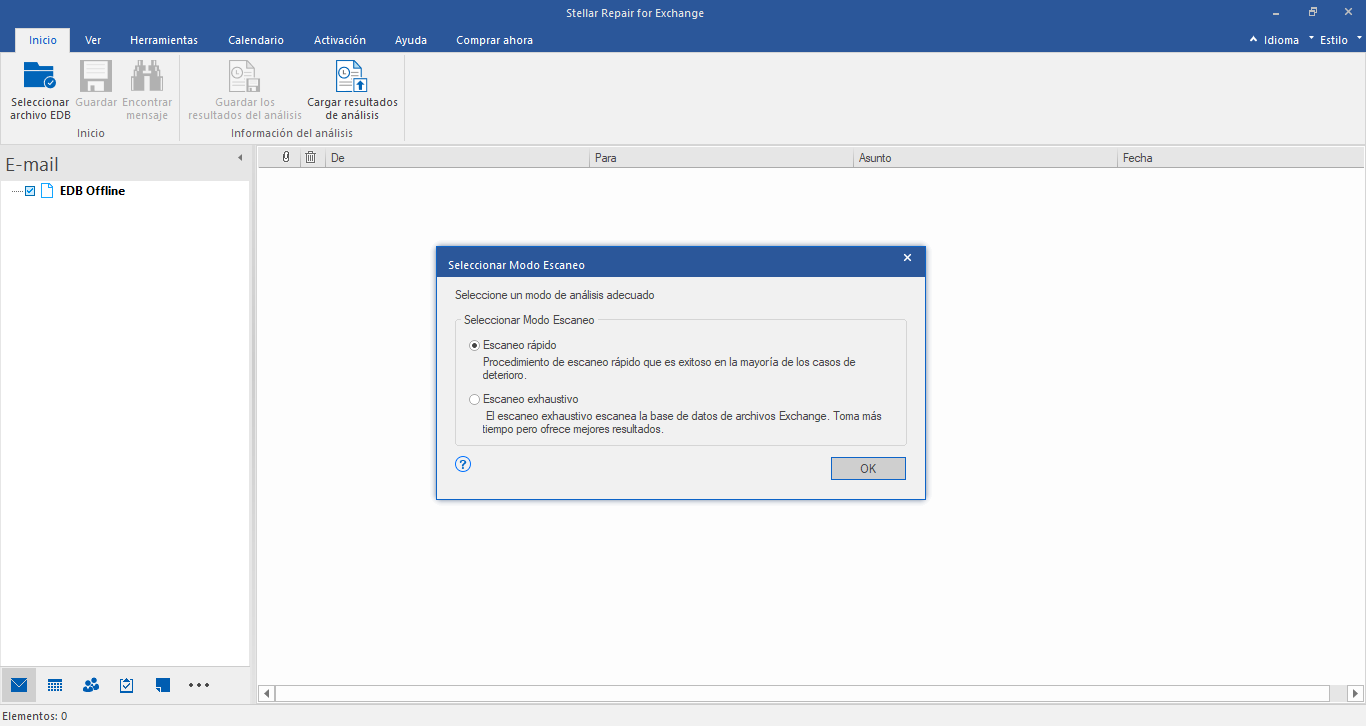This screenshot has height=726, width=1366.
Task: Open the Comprar ahora tab
Action: [494, 40]
